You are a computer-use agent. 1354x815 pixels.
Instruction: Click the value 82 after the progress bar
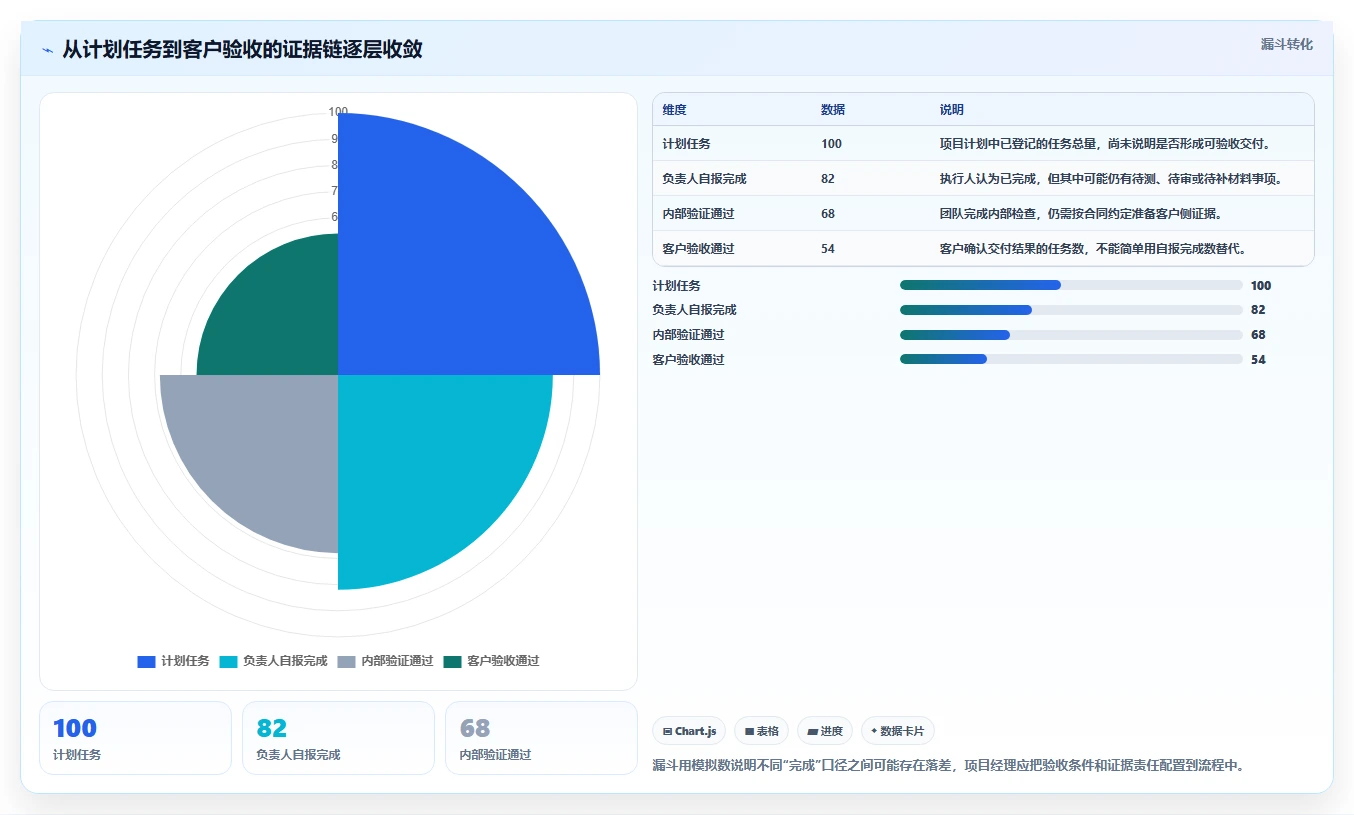pyautogui.click(x=1258, y=310)
